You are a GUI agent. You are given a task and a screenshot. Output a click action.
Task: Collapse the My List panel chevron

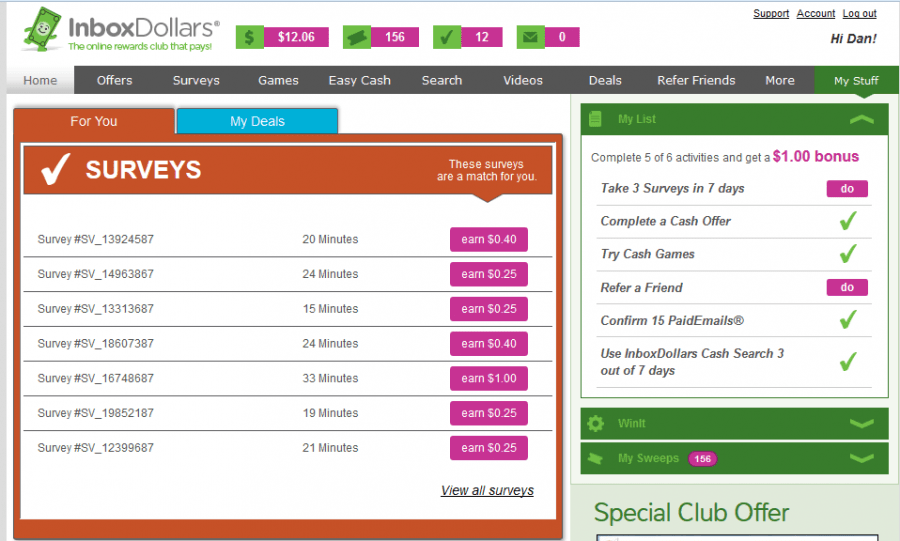[861, 119]
